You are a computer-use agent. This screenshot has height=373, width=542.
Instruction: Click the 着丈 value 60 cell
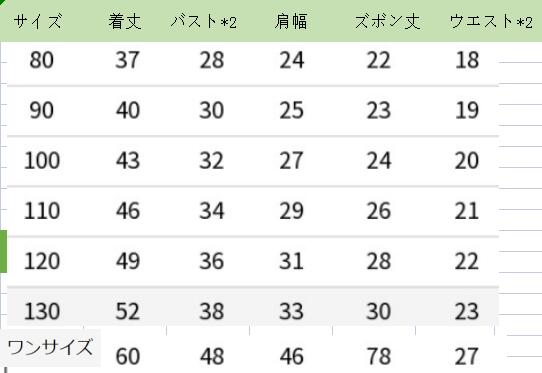click(x=128, y=356)
